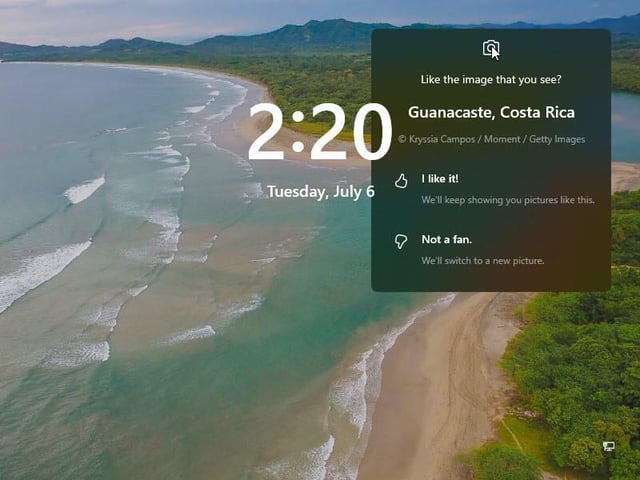Click the Getty Images copyright credit

click(491, 140)
